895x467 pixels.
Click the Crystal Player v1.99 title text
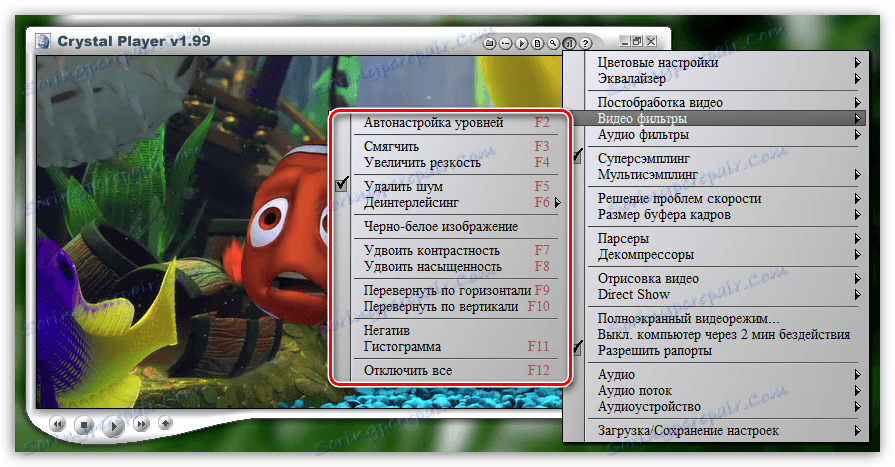click(134, 41)
